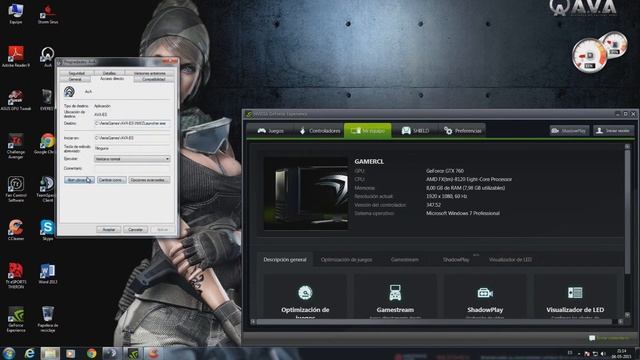Click the NVIDIA computer thumbnail image
This screenshot has width=640, height=360.
coord(306,193)
